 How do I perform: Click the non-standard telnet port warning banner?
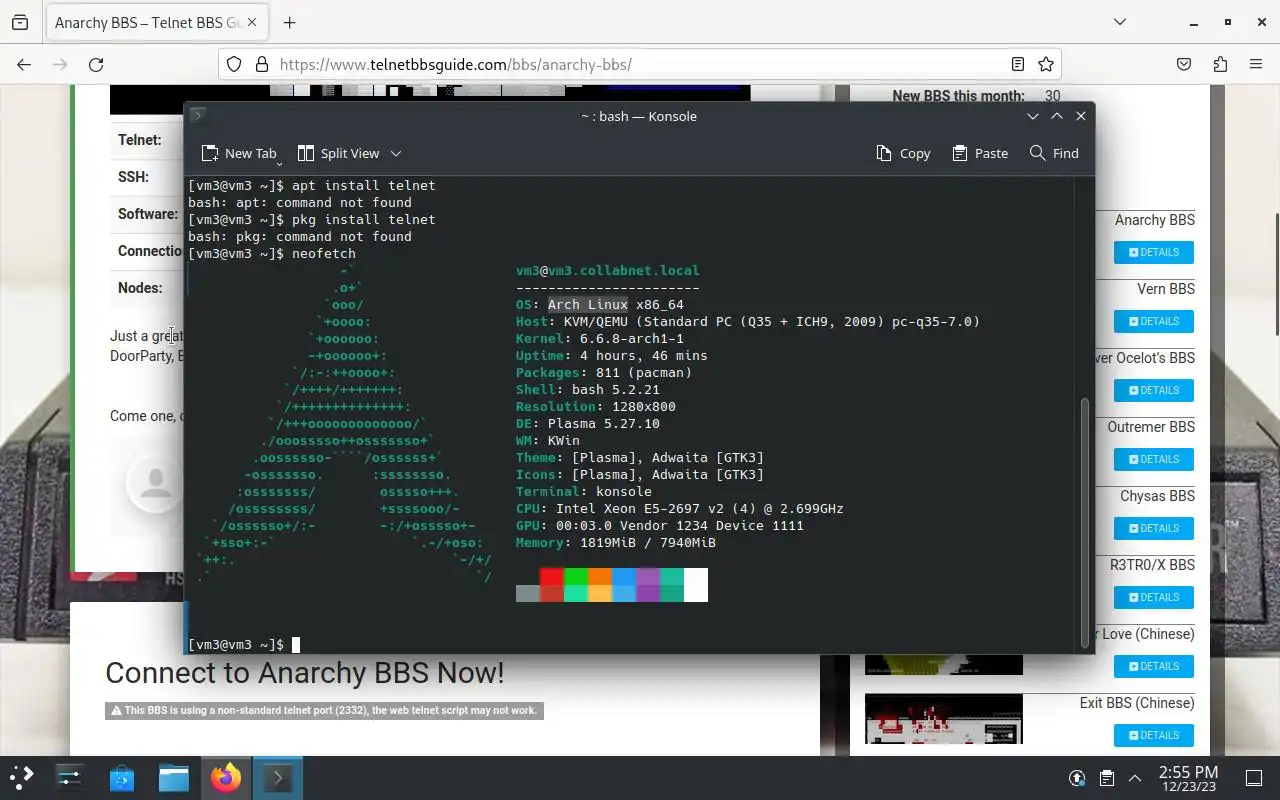pyautogui.click(x=324, y=711)
